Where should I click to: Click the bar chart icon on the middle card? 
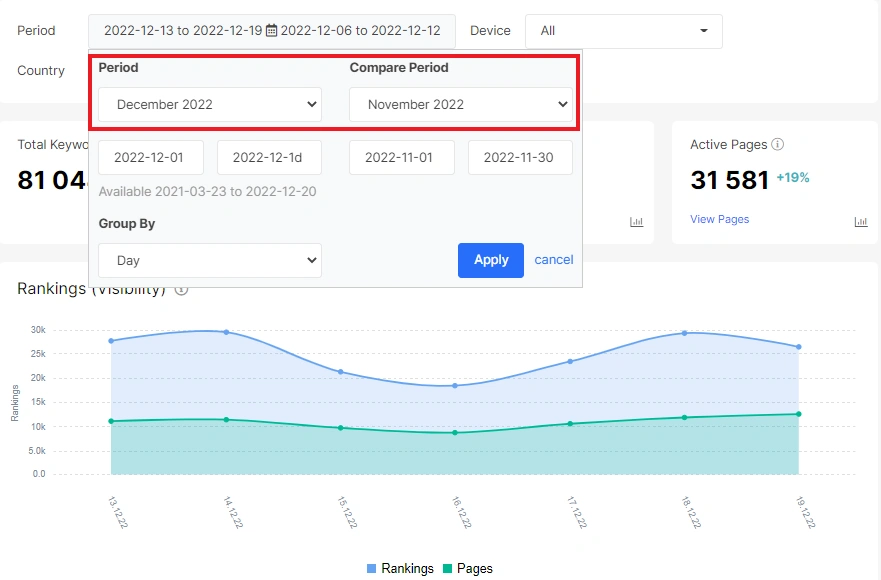637,222
